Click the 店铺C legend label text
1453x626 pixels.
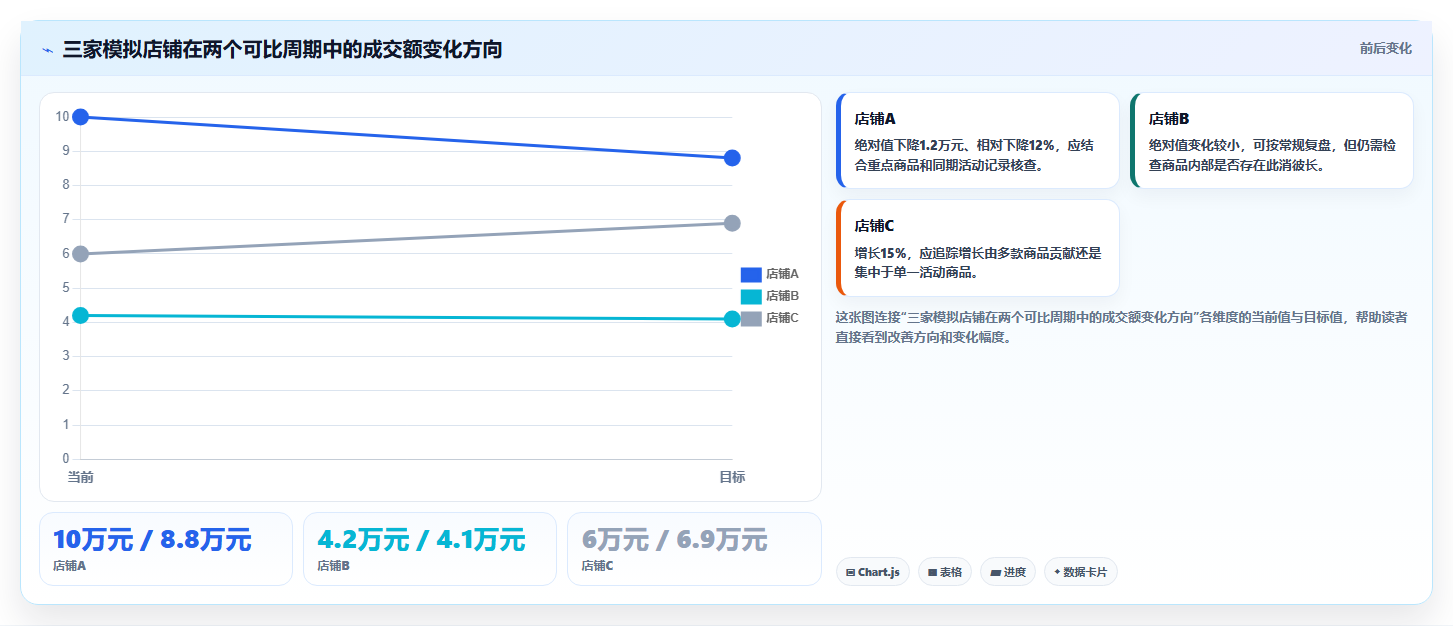pyautogui.click(x=782, y=318)
